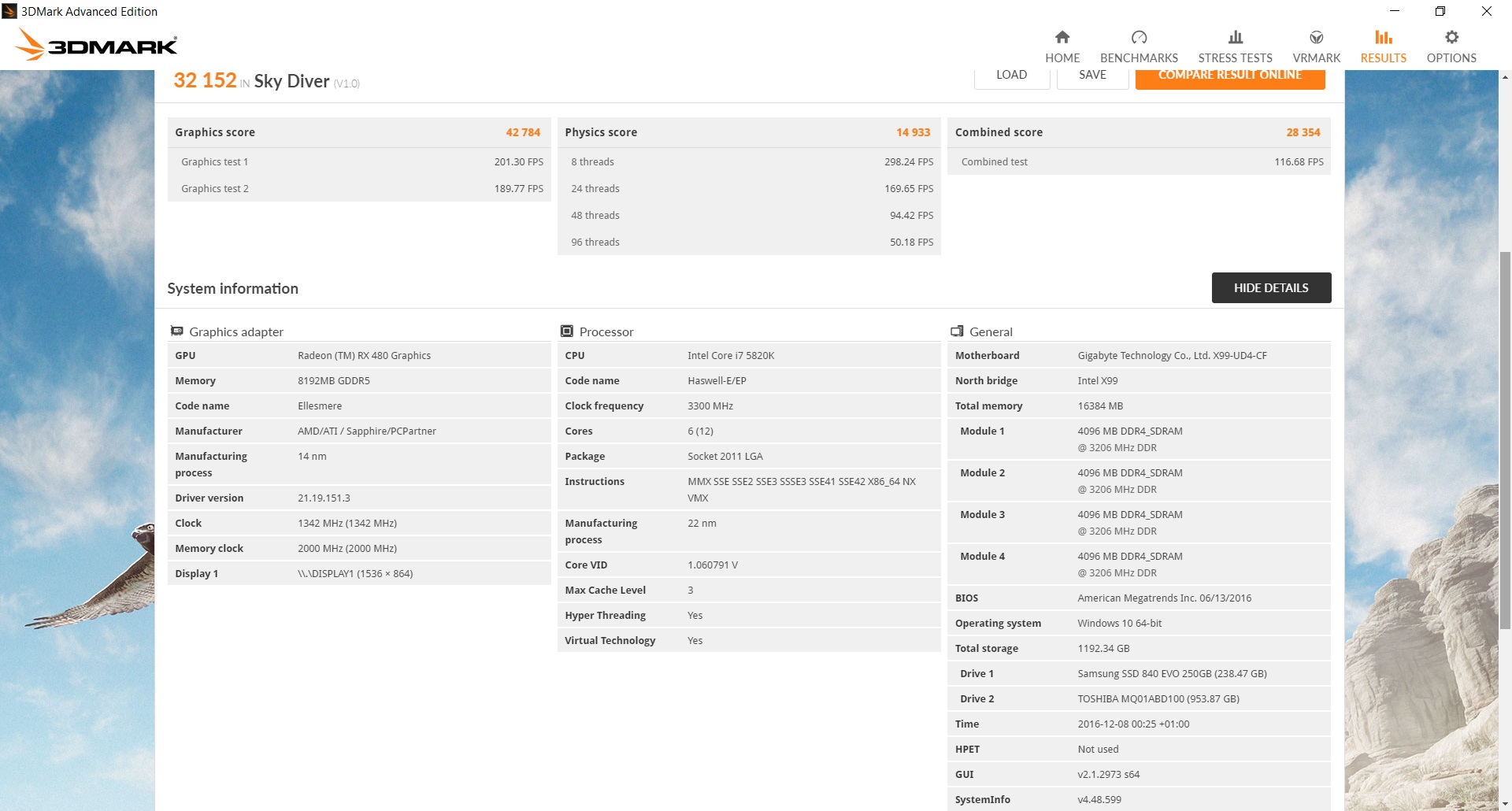Click Combined test result 116.68 FPS

click(1299, 161)
